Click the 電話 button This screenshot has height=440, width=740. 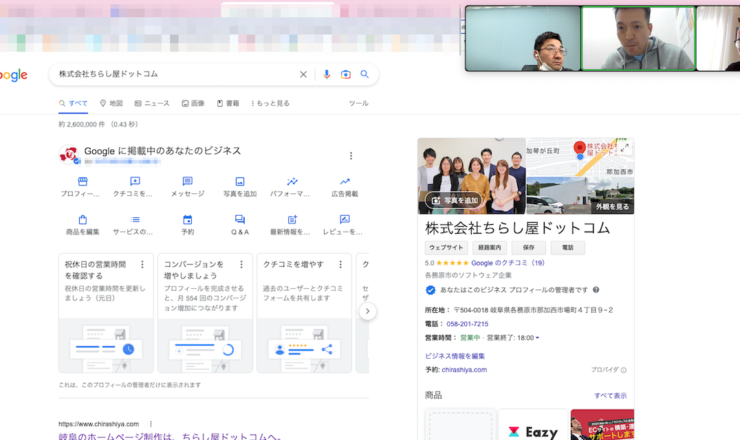(567, 247)
